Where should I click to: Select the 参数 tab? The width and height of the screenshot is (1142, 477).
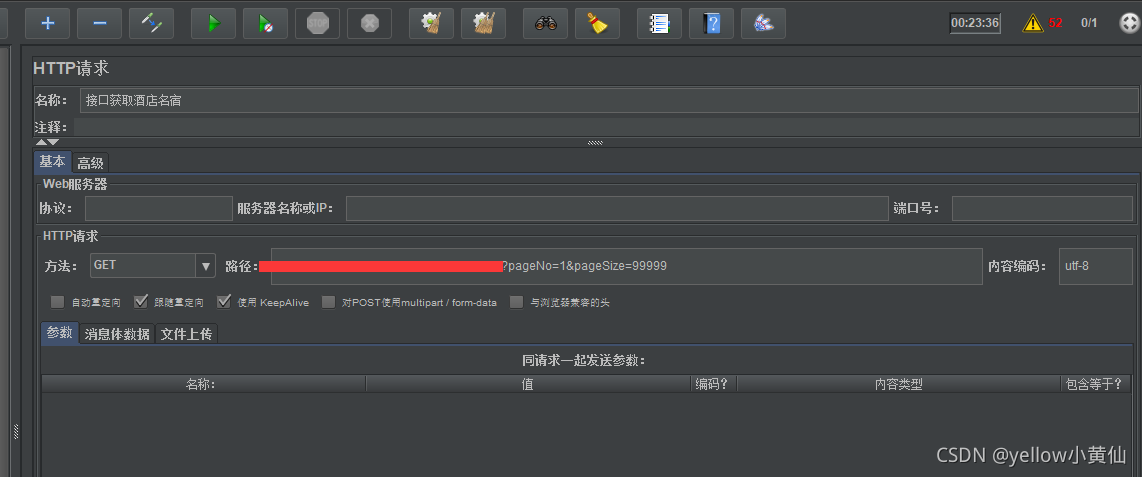coord(60,333)
